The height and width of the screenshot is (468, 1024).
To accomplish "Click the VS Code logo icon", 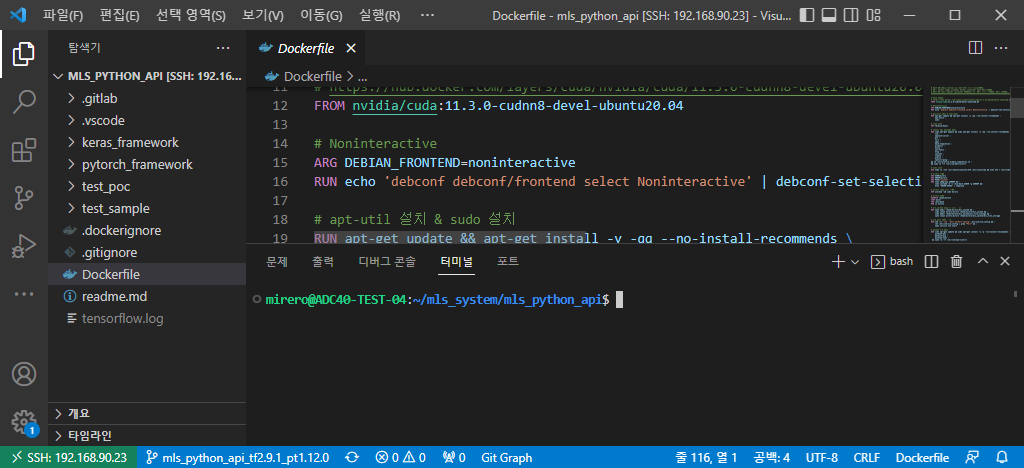I will point(18,14).
